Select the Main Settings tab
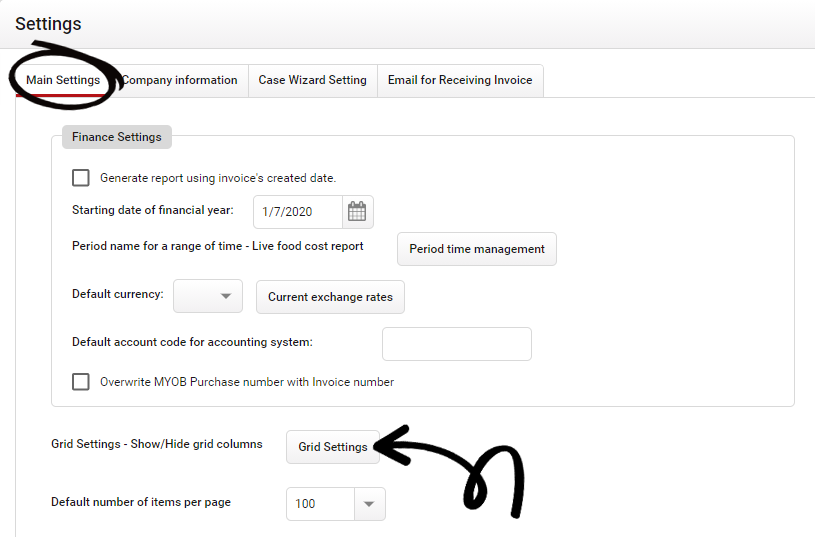 tap(63, 80)
